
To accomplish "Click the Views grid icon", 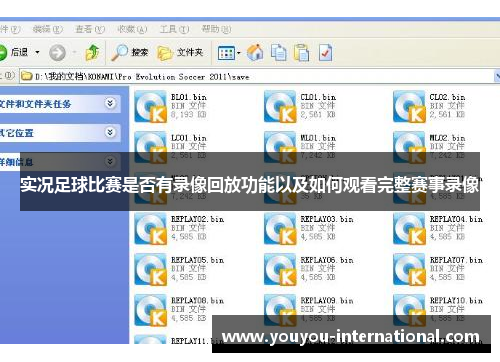I will (x=226, y=53).
